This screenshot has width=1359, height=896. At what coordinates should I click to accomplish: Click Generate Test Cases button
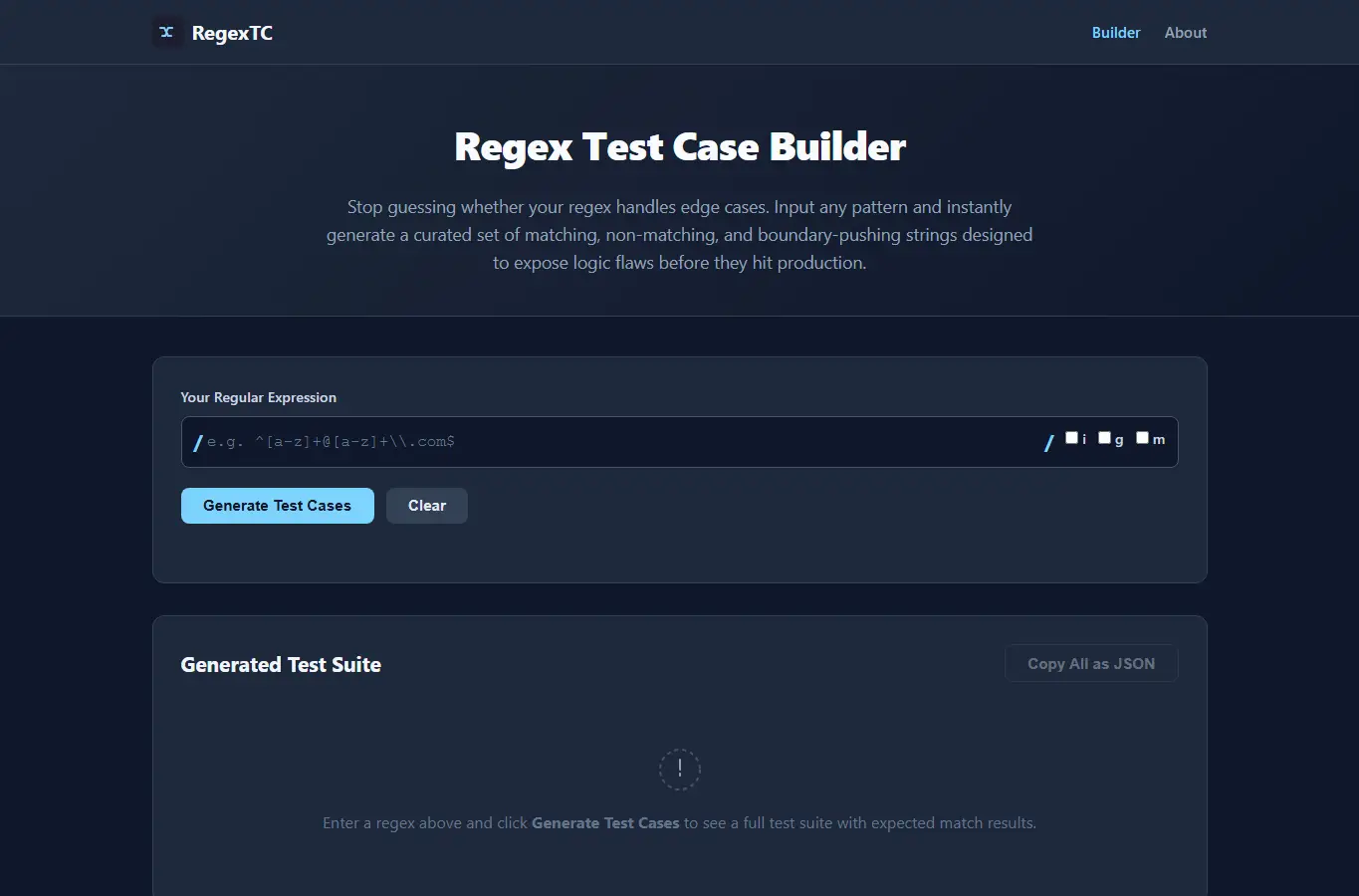(278, 506)
